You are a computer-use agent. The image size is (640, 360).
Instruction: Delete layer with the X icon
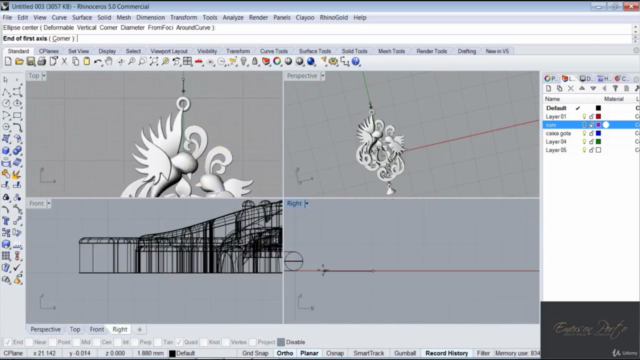pyautogui.click(x=571, y=89)
